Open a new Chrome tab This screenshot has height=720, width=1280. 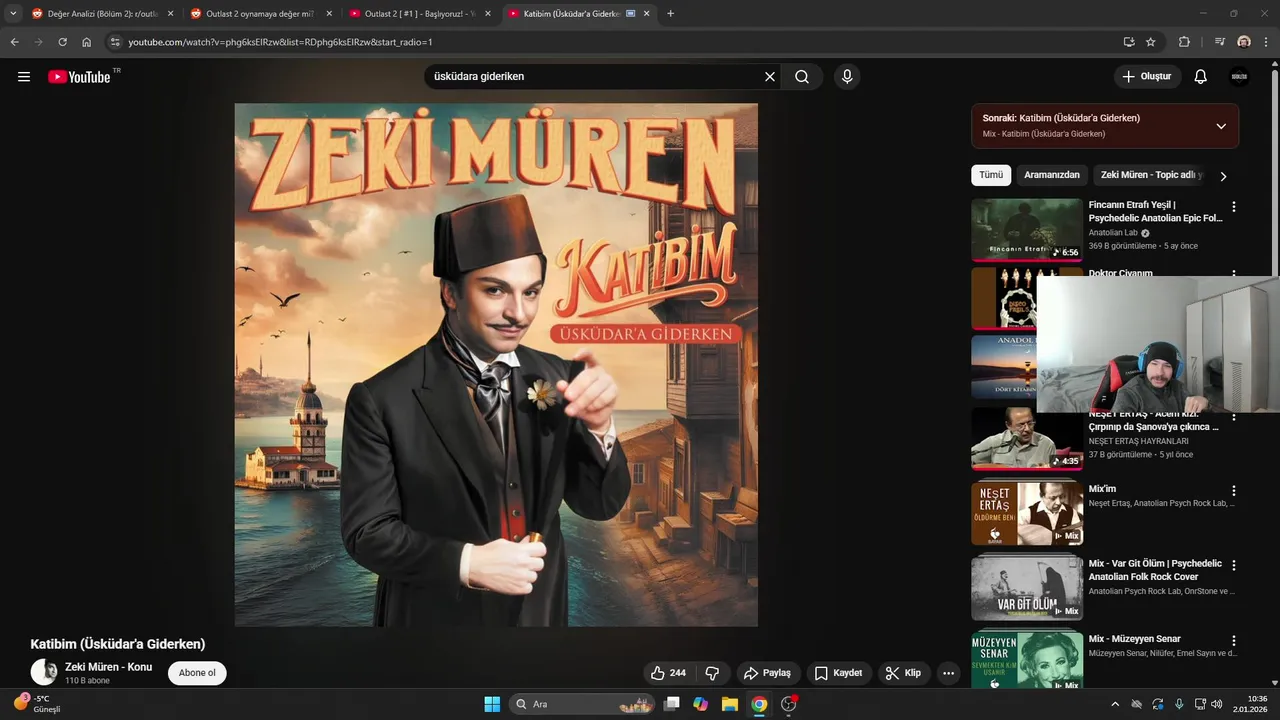point(670,14)
